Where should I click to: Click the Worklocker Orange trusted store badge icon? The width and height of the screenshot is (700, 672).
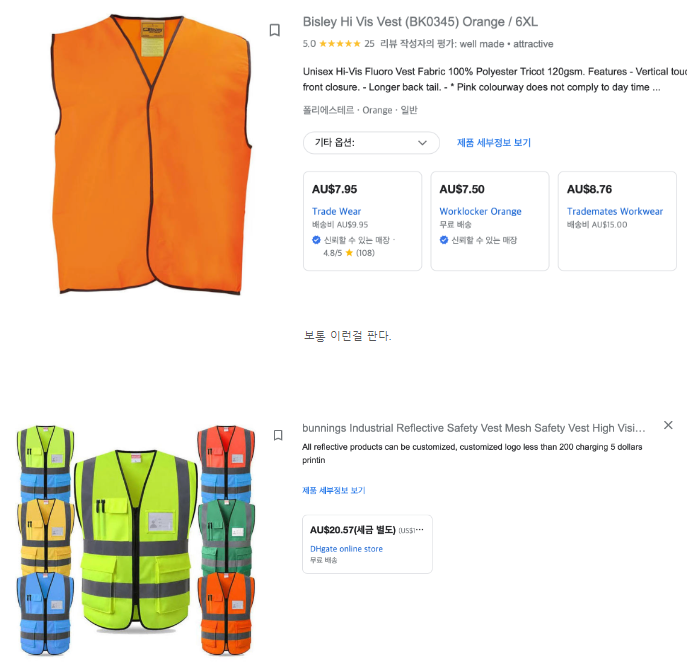pos(444,240)
